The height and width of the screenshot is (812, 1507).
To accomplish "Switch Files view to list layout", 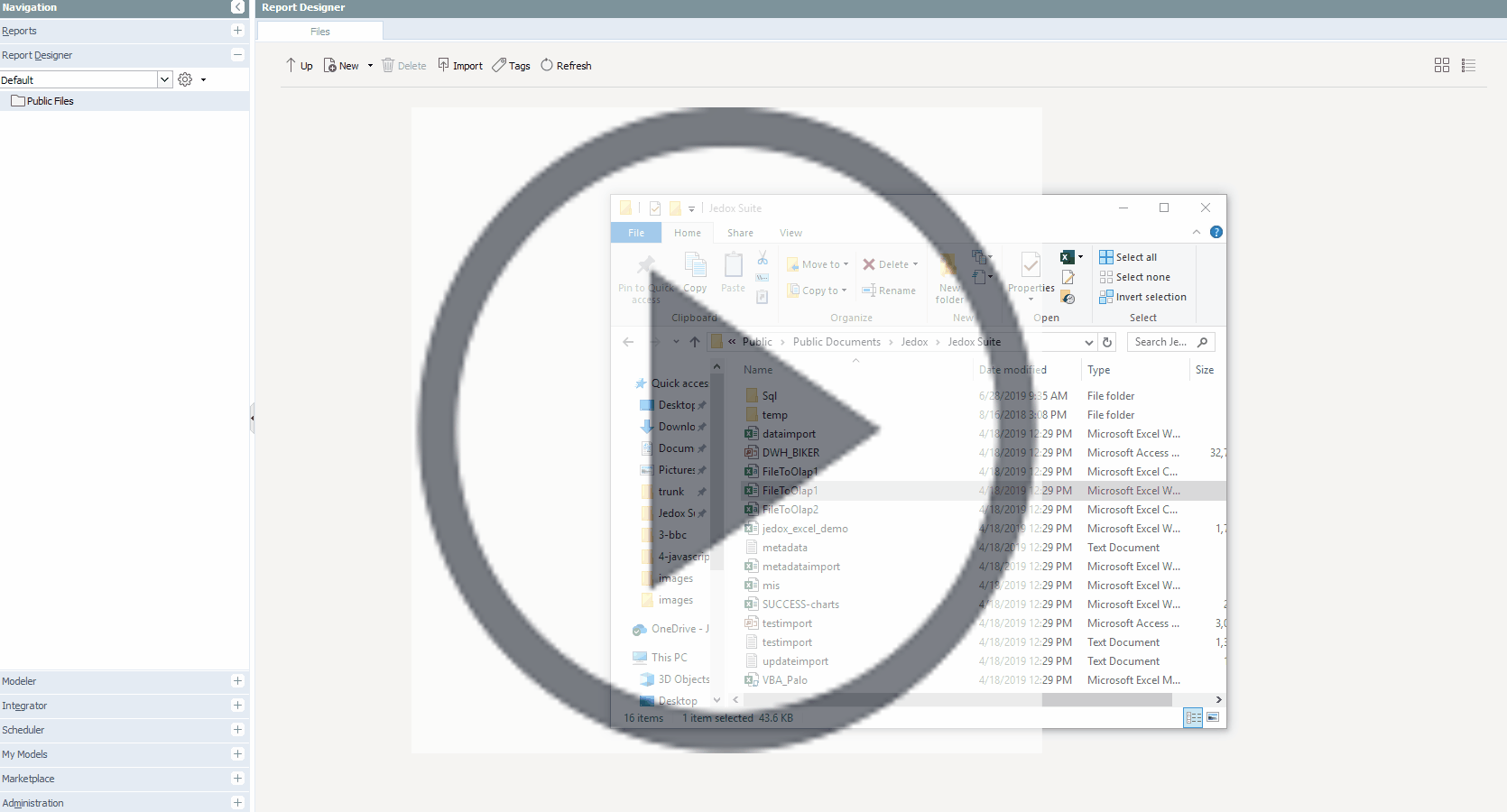I will (x=1468, y=65).
